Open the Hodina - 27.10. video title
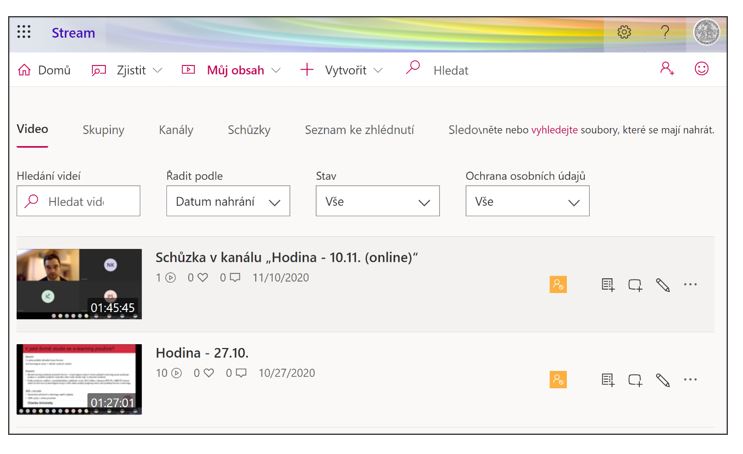The image size is (743, 454). 202,353
